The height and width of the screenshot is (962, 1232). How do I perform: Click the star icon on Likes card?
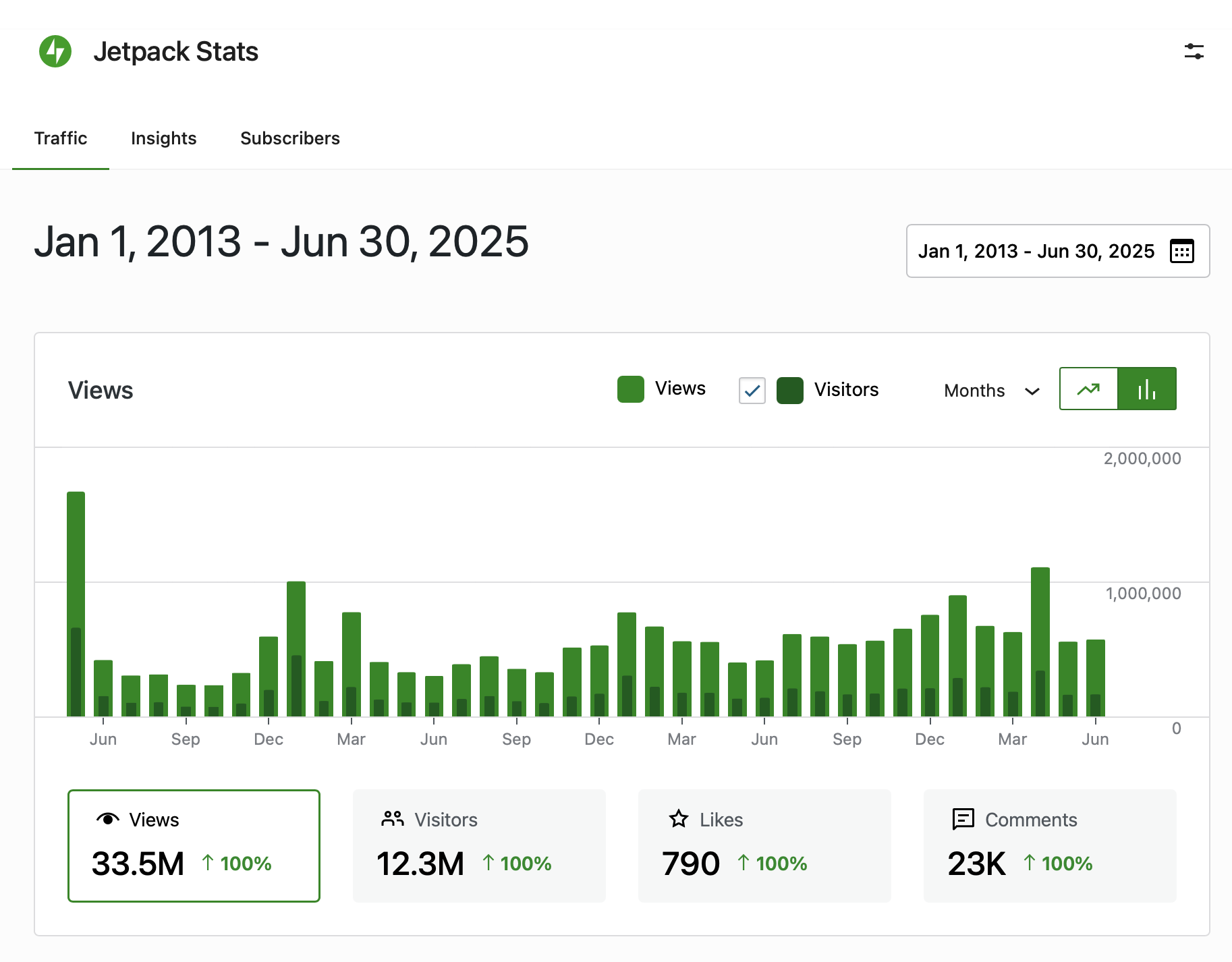678,819
